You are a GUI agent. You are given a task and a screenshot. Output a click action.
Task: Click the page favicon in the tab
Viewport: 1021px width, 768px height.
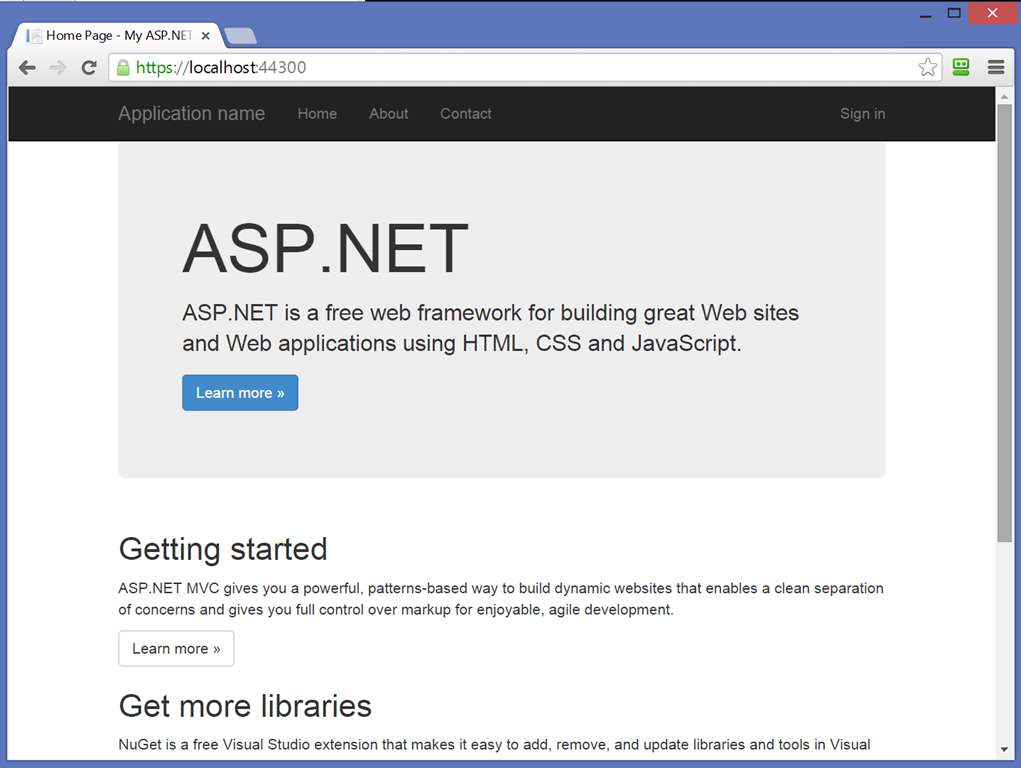[34, 36]
